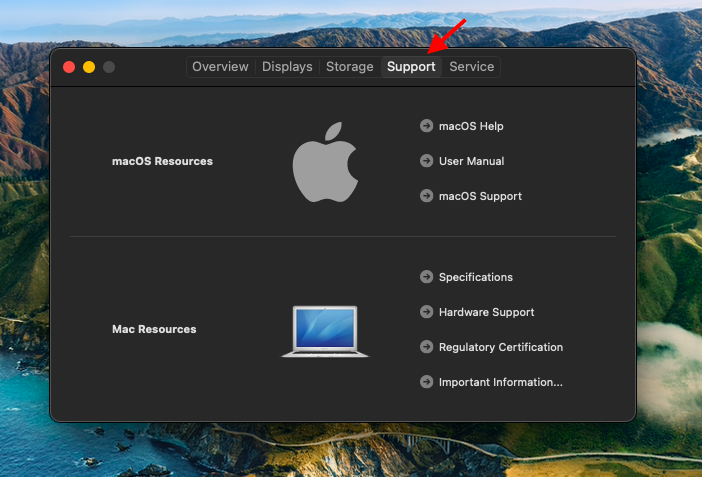
Task: Click the macOS Resources heading
Action: [162, 161]
